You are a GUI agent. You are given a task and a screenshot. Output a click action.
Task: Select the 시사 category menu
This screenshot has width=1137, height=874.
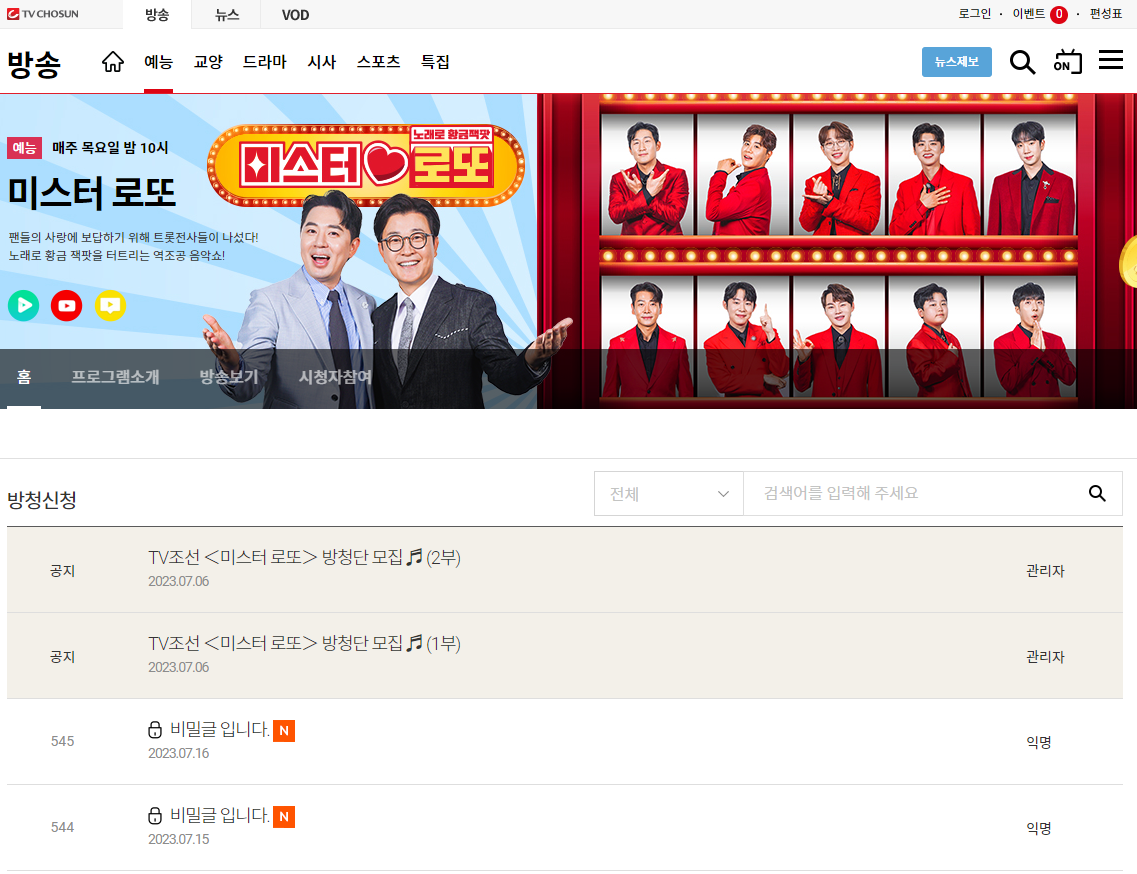tap(322, 62)
